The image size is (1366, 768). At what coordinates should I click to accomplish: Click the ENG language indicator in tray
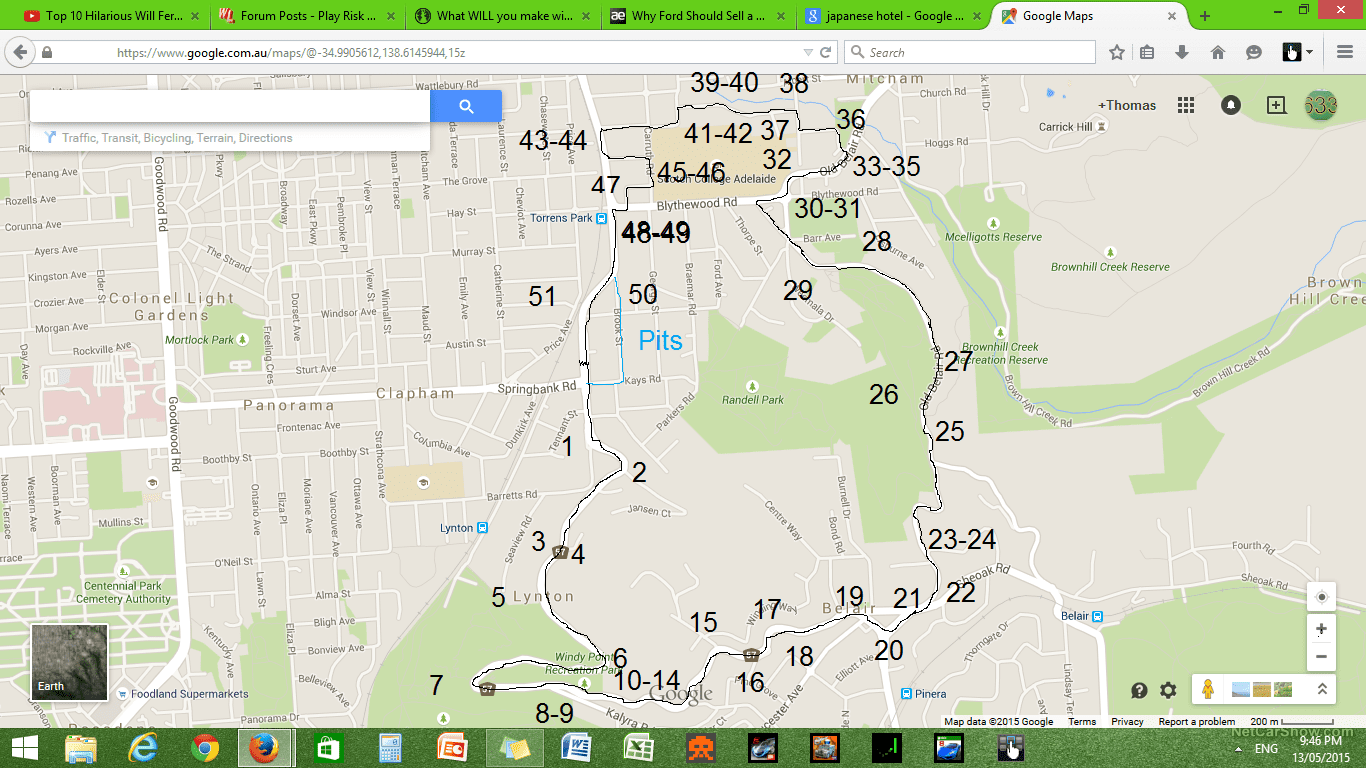pyautogui.click(x=1266, y=749)
